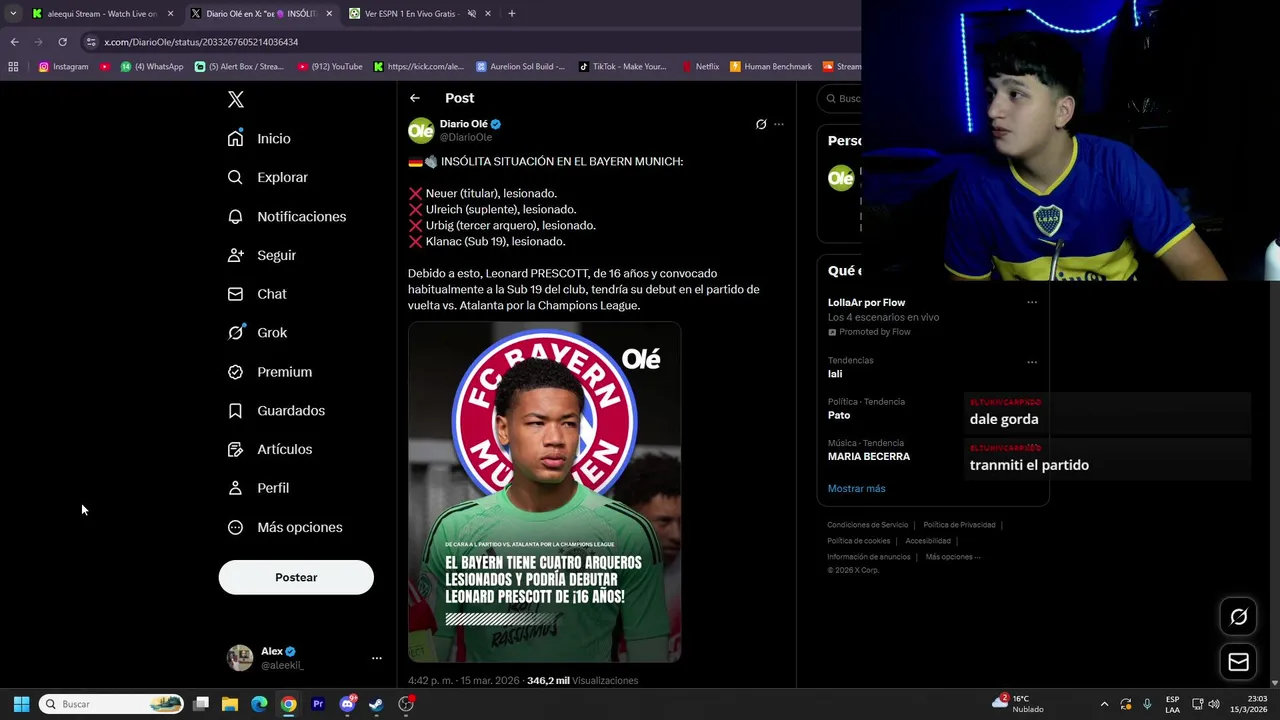Open the floating Grok button
Viewport: 1280px width, 720px height.
pos(1238,617)
